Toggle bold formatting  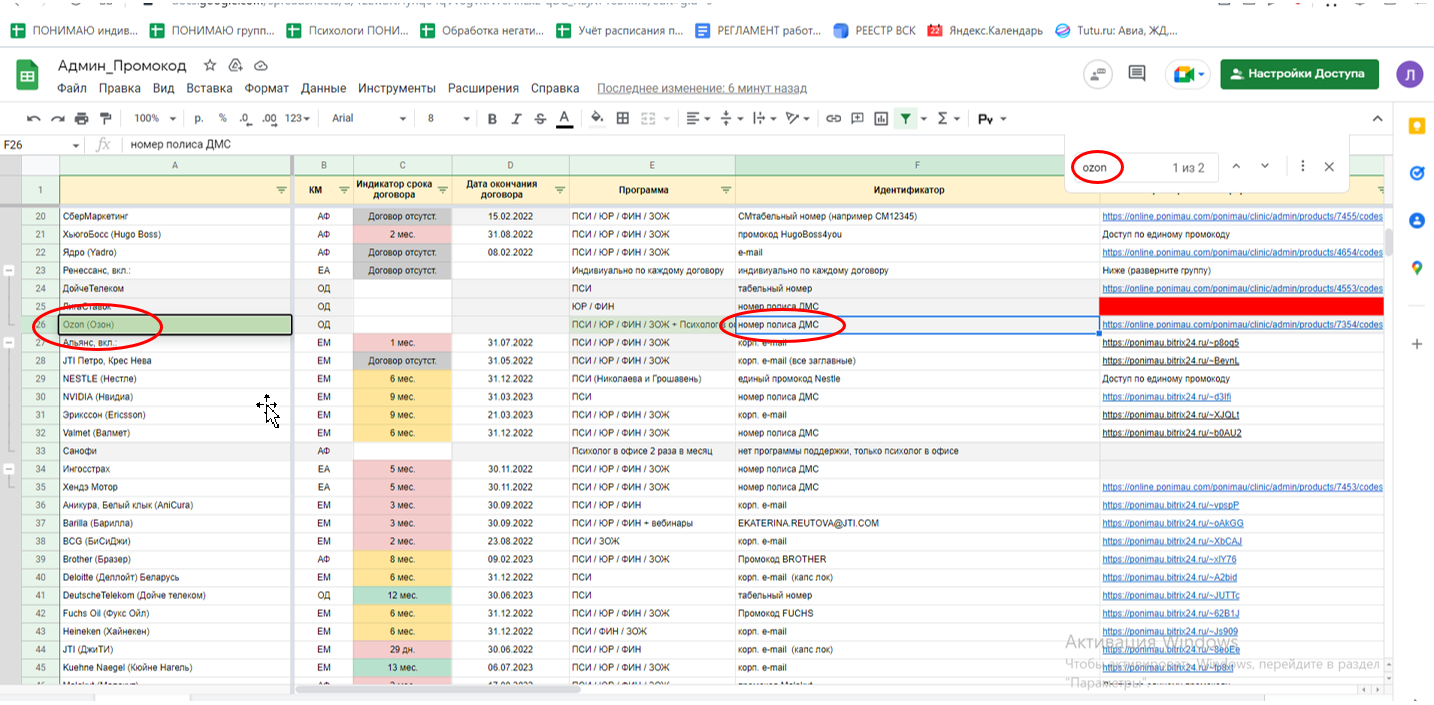pyautogui.click(x=492, y=119)
